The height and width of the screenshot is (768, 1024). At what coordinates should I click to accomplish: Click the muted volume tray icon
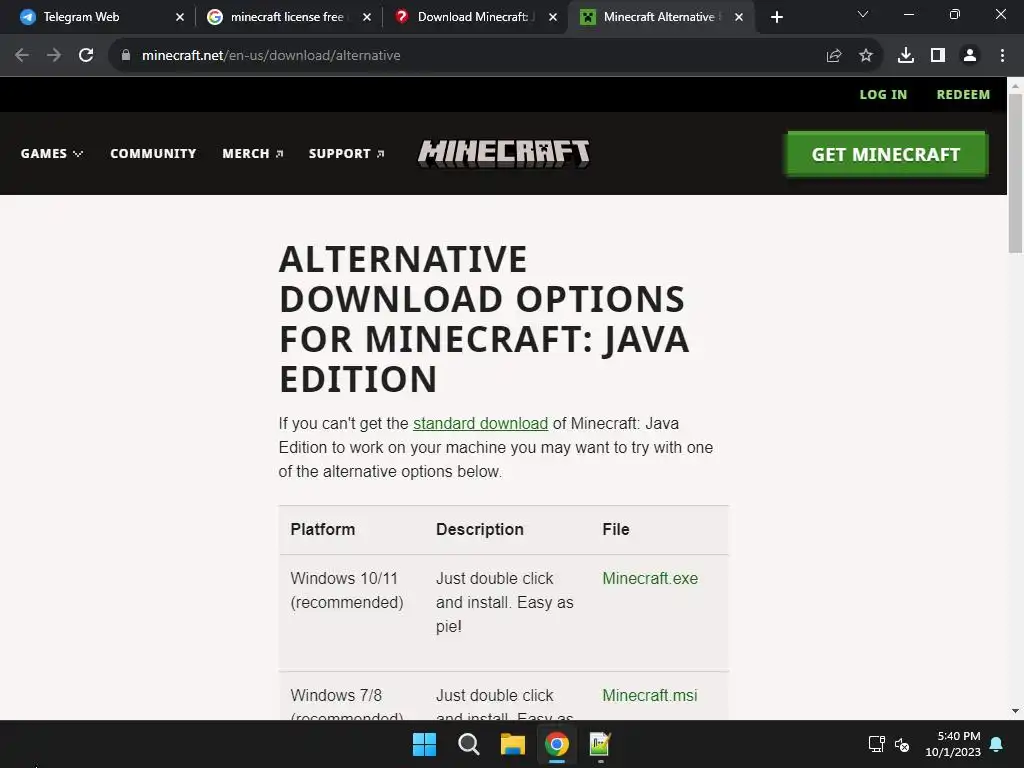[x=902, y=744]
